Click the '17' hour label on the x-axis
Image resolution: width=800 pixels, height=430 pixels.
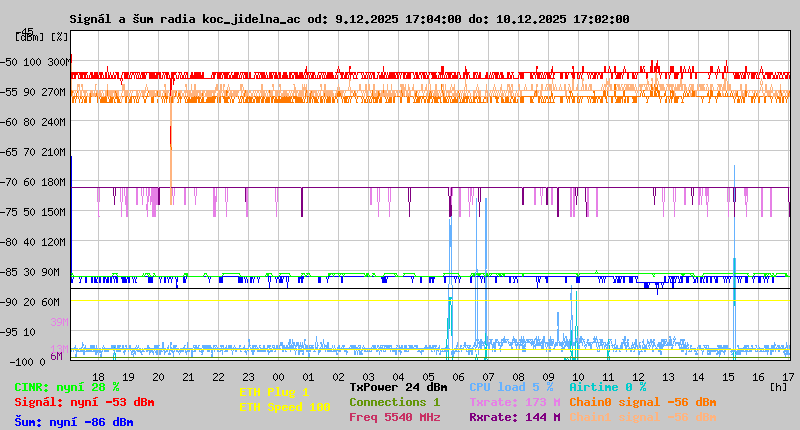click(788, 377)
